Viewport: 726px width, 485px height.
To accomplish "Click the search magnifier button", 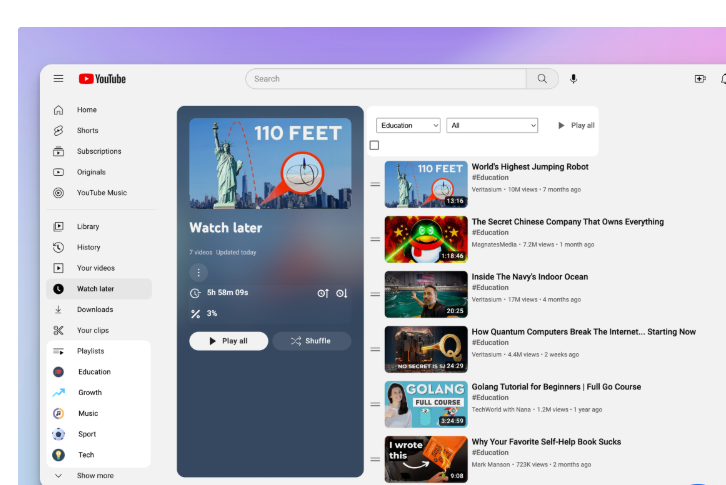I will [x=542, y=79].
